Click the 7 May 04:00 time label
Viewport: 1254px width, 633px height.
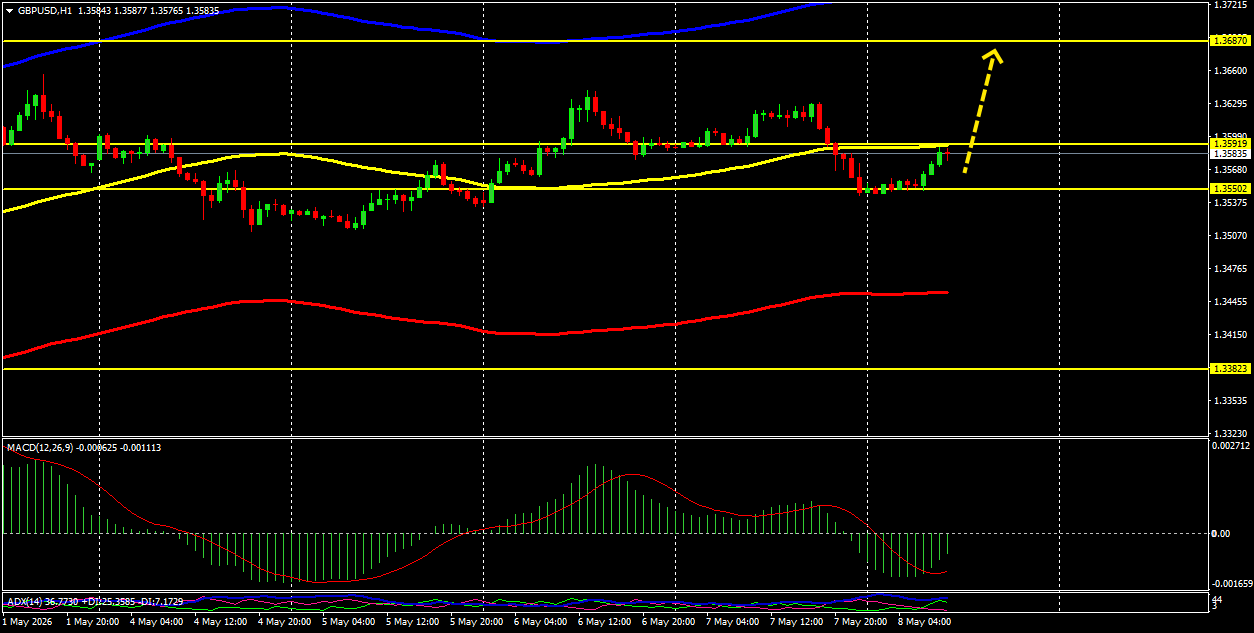coord(734,621)
